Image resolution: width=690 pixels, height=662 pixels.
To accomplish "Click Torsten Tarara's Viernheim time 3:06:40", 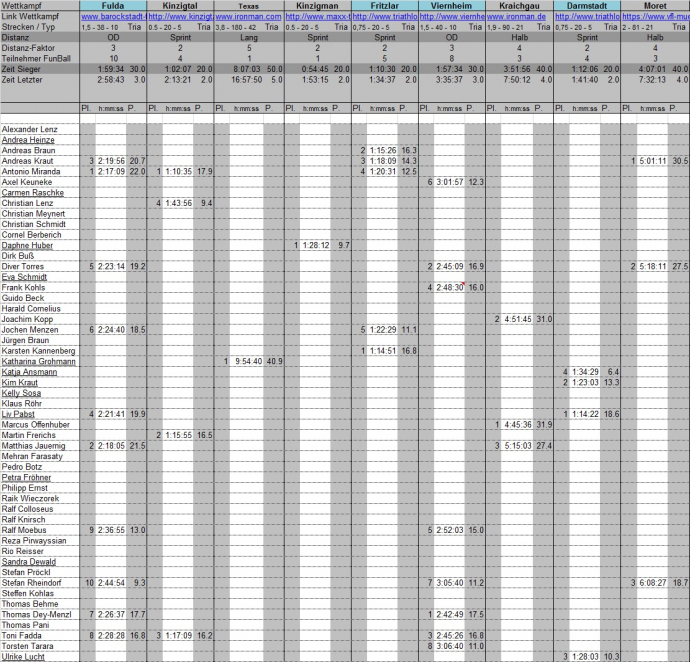I will tap(450, 646).
